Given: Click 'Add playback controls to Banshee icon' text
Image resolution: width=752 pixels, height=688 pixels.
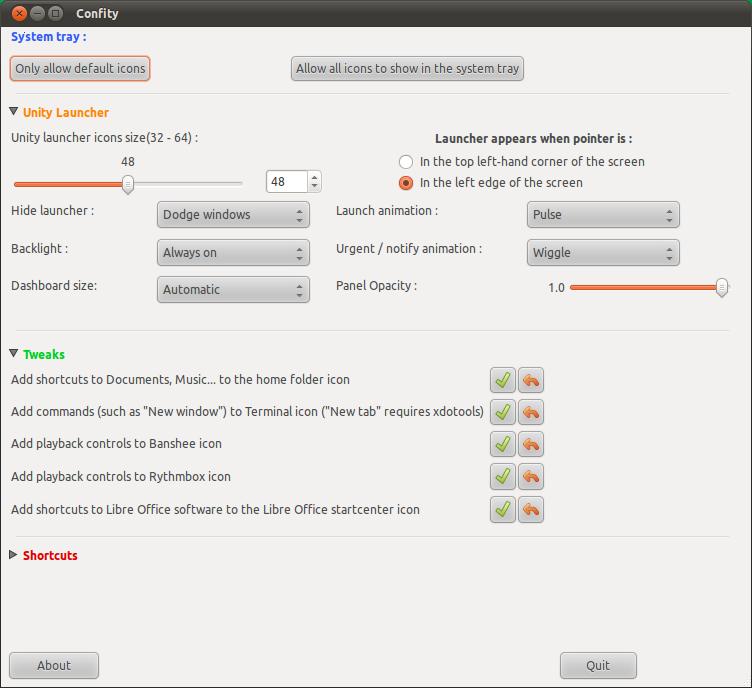Looking at the screenshot, I should point(117,443).
